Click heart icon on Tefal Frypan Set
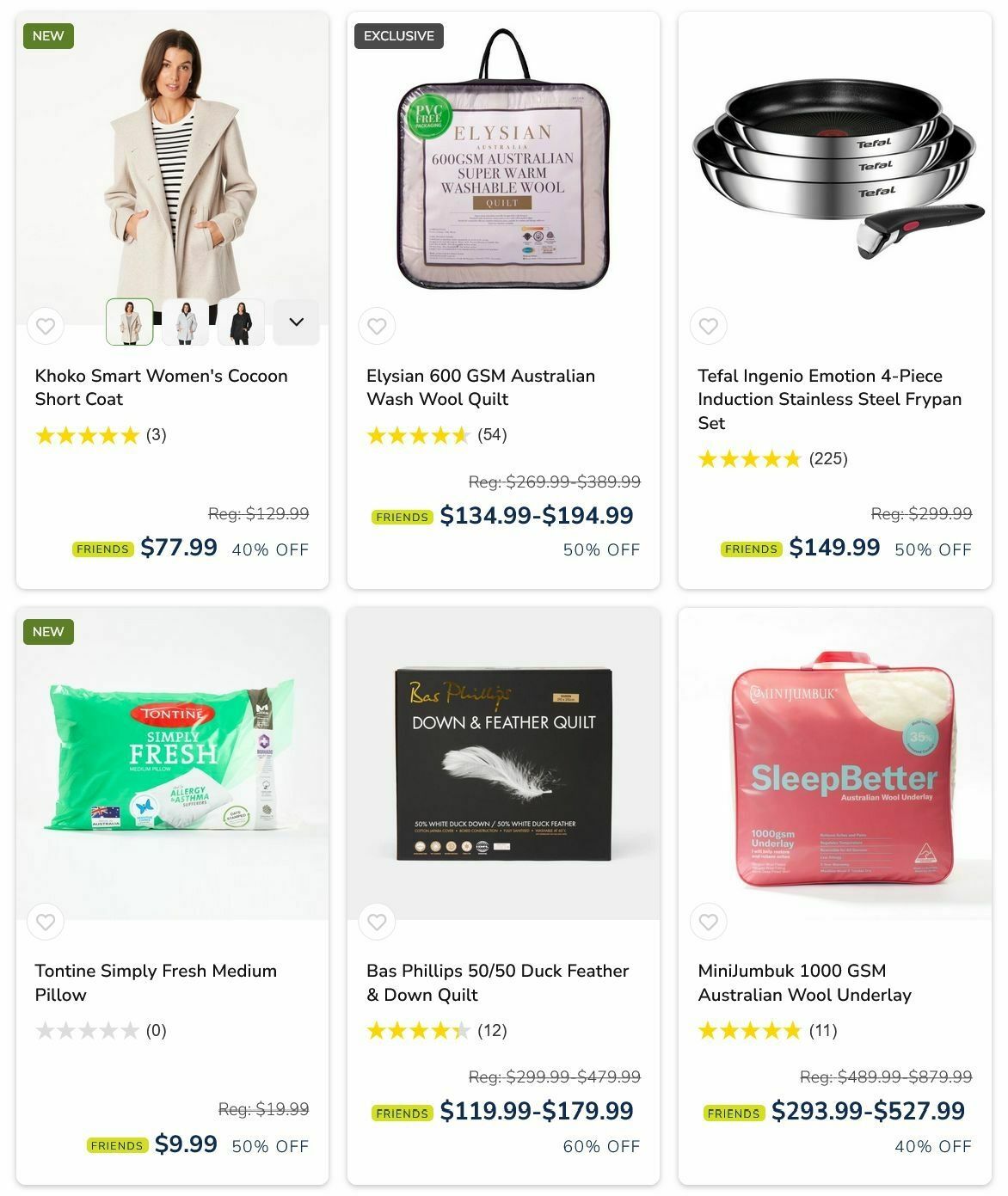Image resolution: width=1008 pixels, height=1196 pixels. (709, 326)
